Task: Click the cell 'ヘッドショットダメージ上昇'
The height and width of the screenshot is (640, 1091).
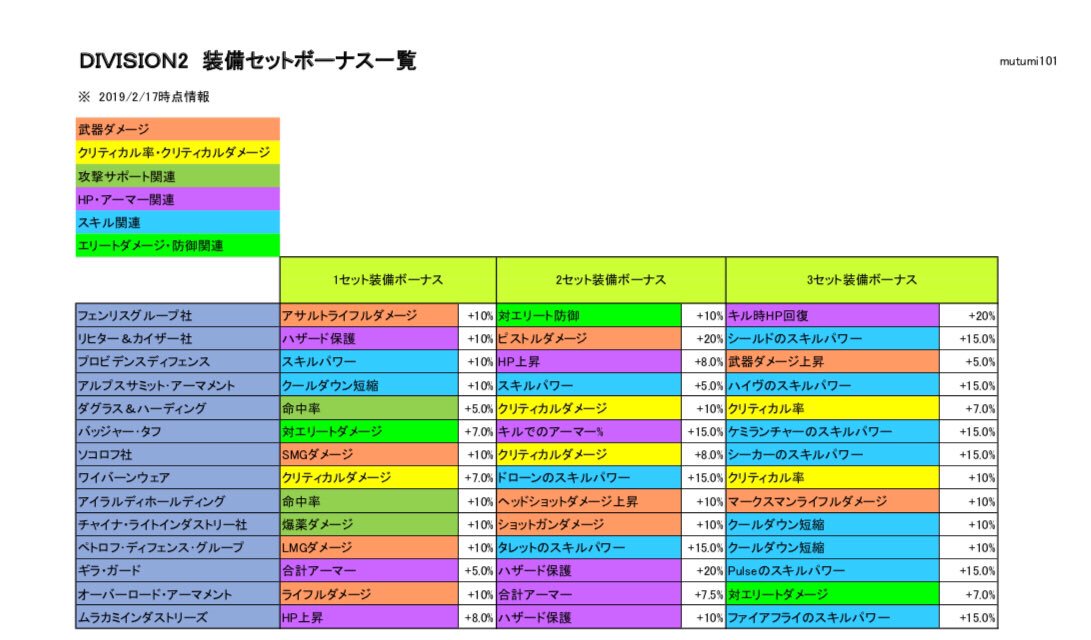Action: coord(589,501)
